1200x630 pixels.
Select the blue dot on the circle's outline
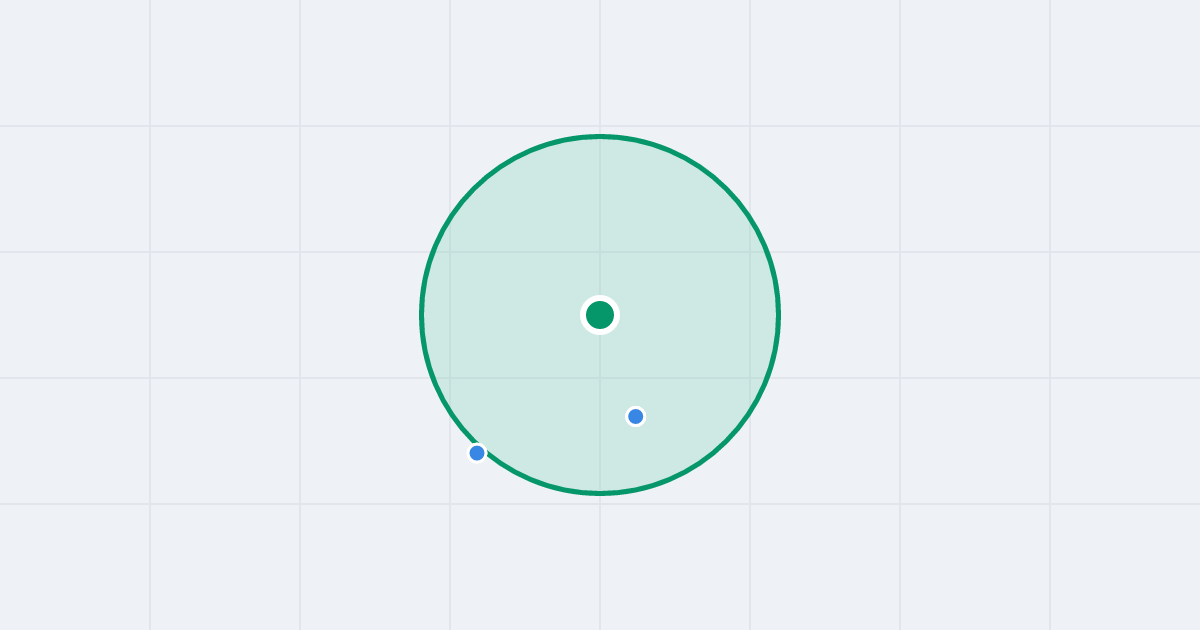[477, 453]
